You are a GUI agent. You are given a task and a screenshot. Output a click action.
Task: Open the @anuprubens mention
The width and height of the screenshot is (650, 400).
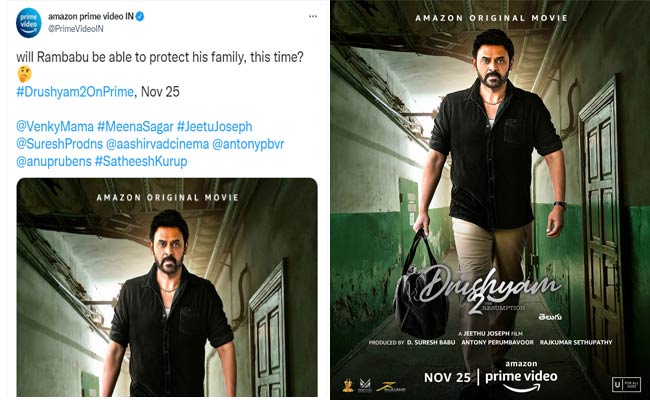click(54, 161)
